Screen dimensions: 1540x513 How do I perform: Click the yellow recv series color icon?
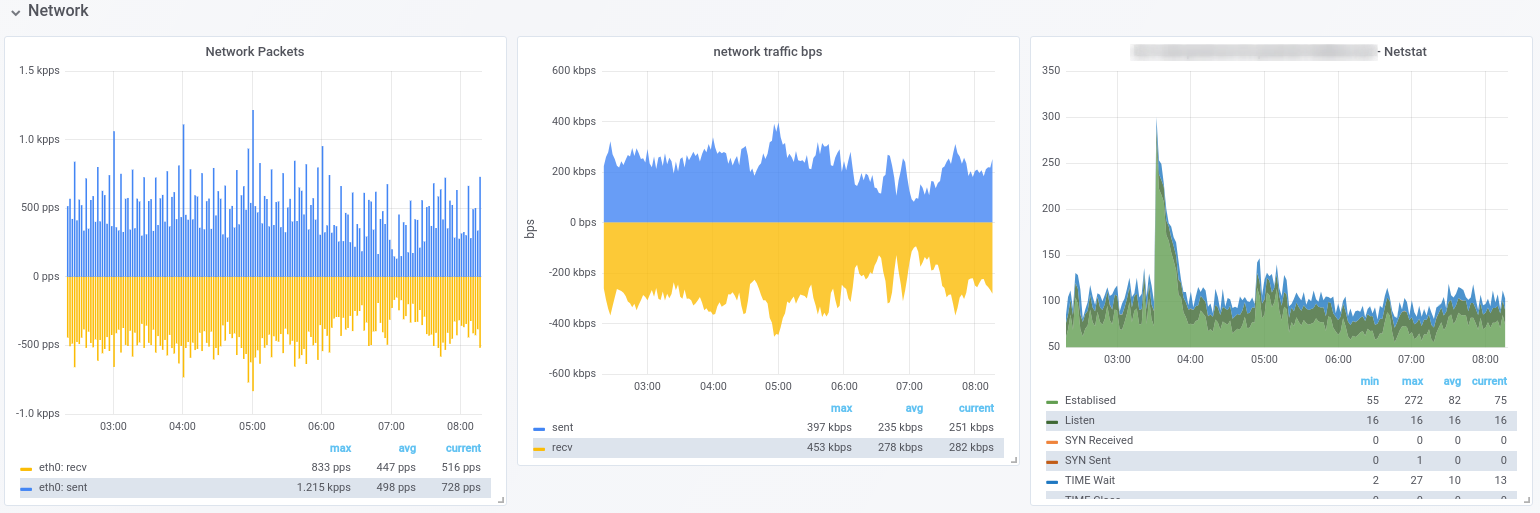coord(539,448)
